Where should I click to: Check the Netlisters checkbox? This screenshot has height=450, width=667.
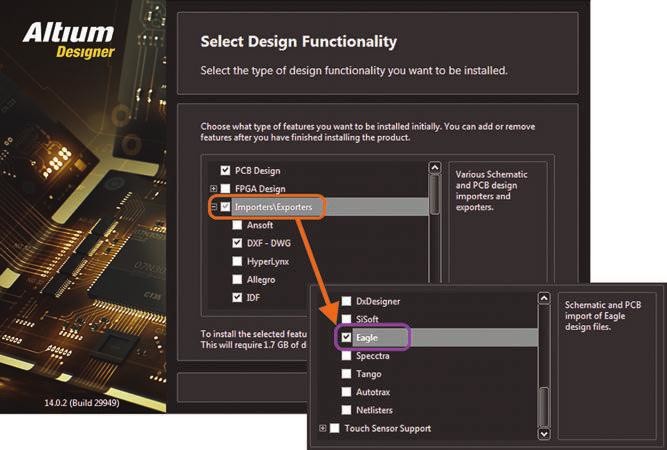[x=346, y=410]
